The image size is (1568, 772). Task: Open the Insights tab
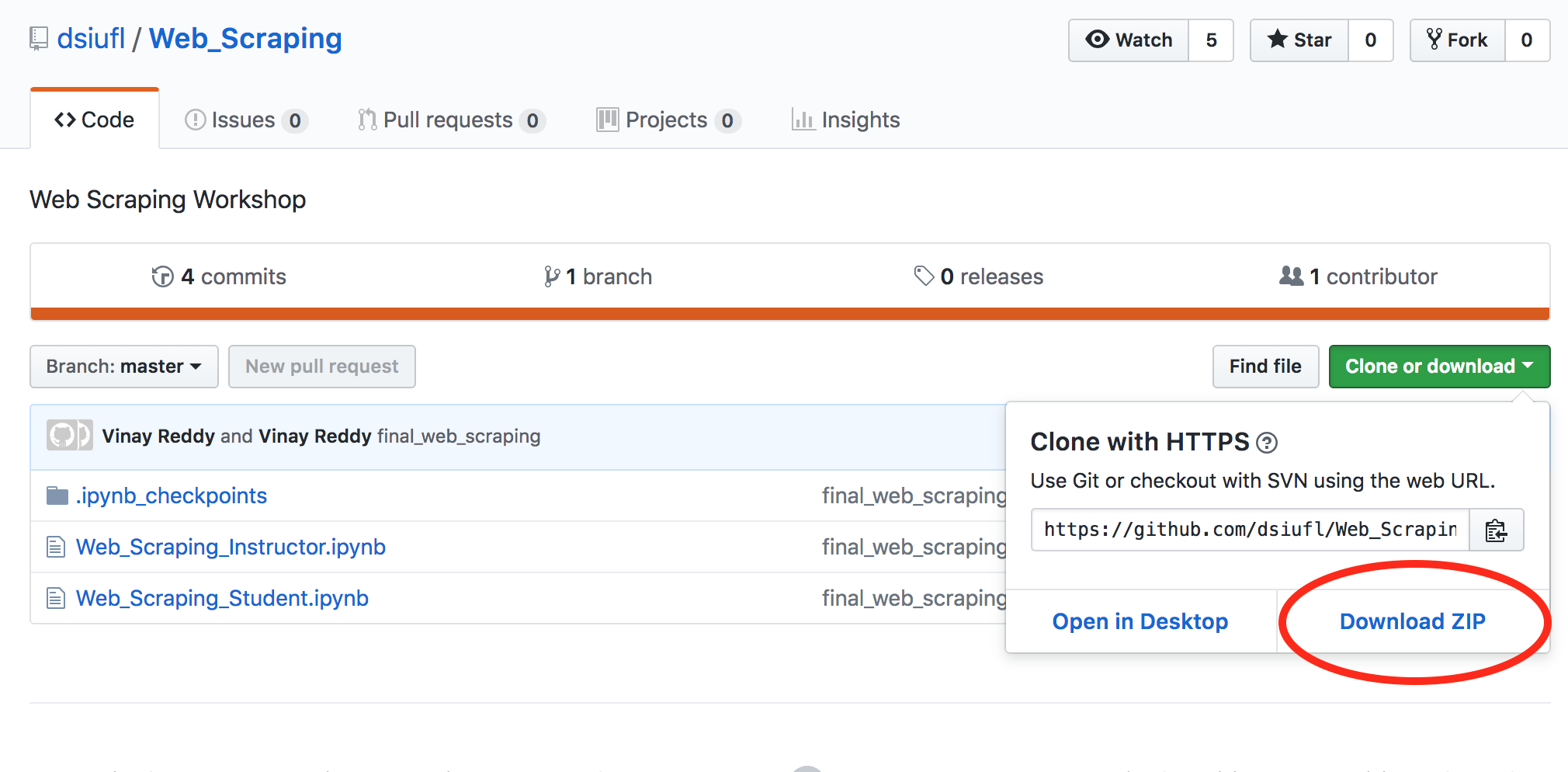[845, 120]
